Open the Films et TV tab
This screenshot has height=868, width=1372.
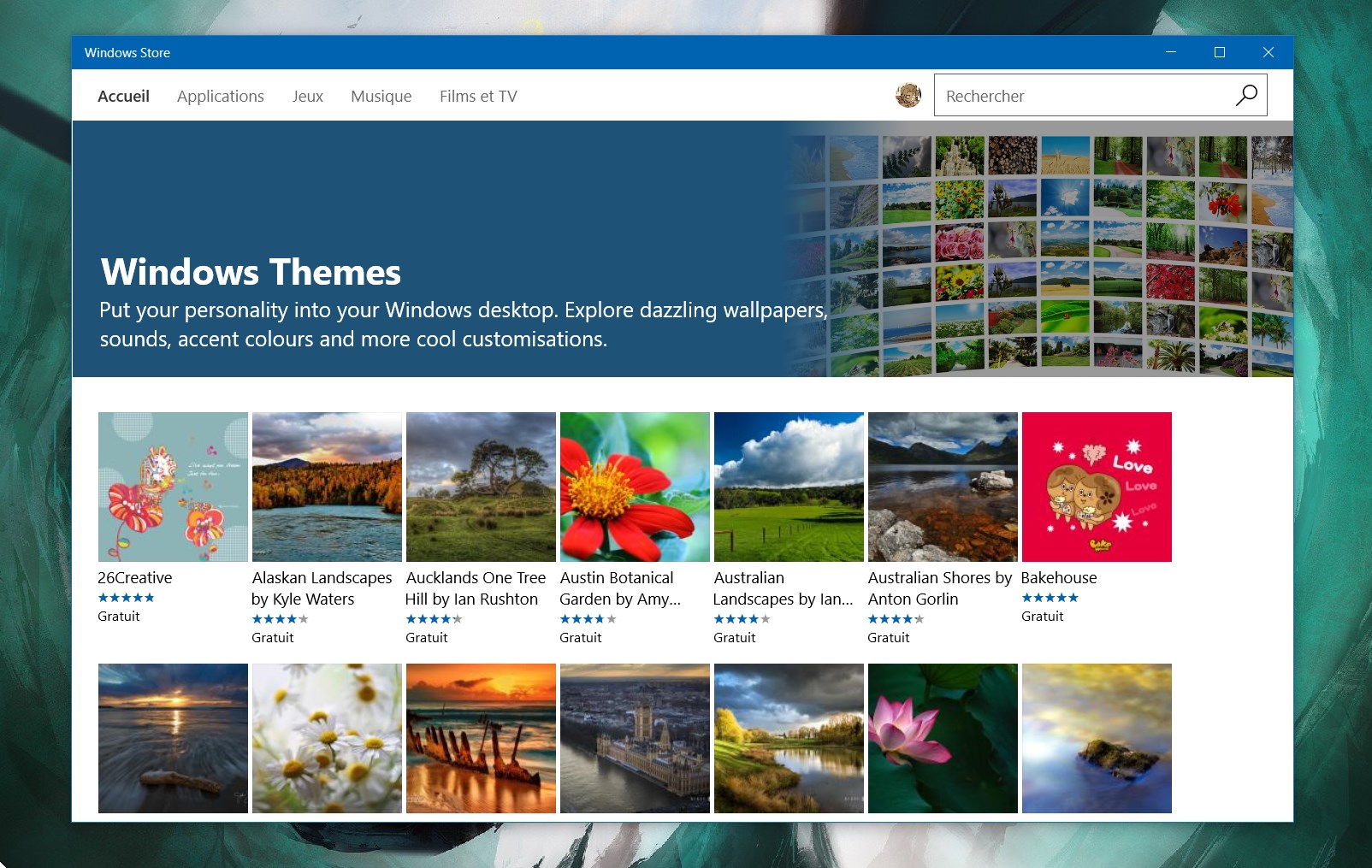[x=478, y=96]
